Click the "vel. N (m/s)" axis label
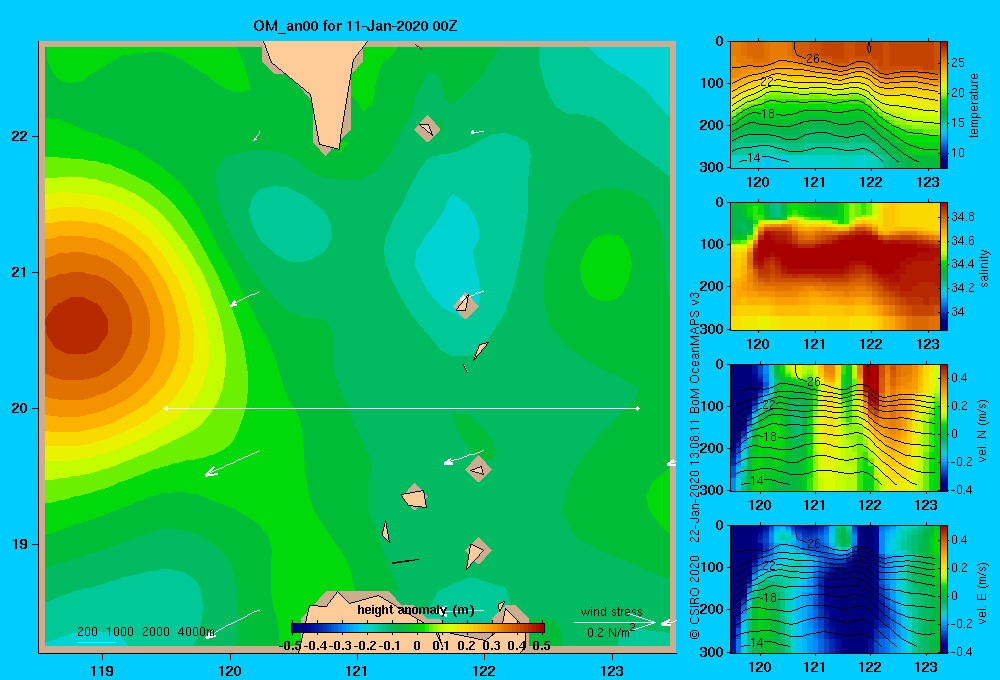Viewport: 1000px width, 680px height. [x=983, y=431]
